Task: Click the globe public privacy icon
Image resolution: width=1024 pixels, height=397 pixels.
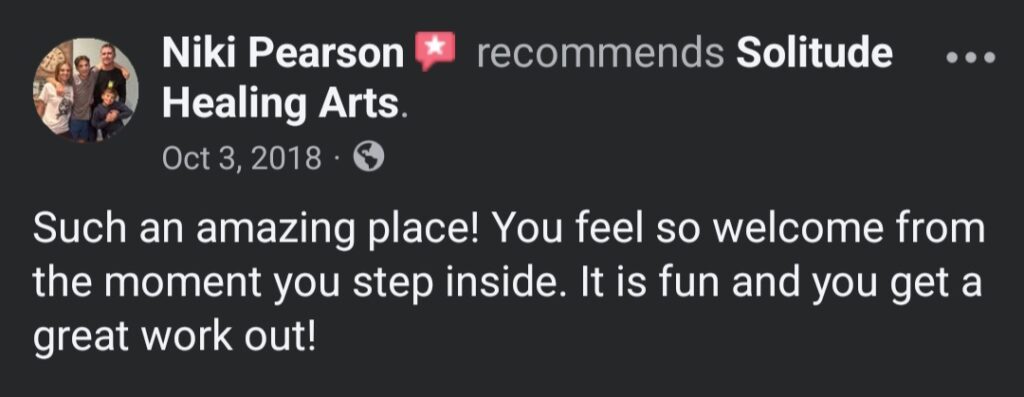Action: 368,157
